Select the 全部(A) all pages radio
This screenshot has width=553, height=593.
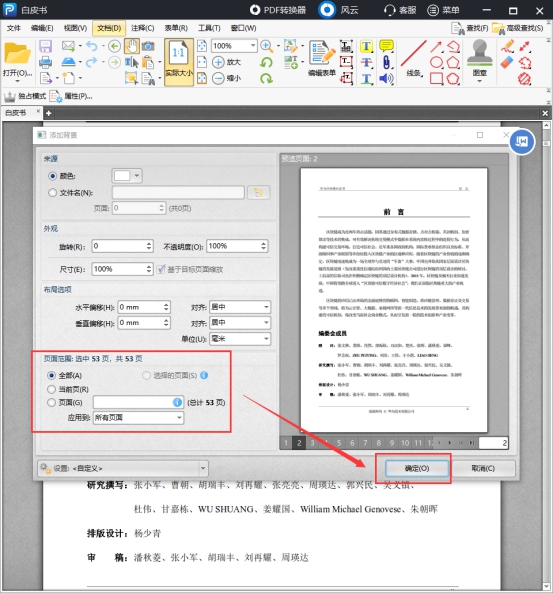(51, 376)
